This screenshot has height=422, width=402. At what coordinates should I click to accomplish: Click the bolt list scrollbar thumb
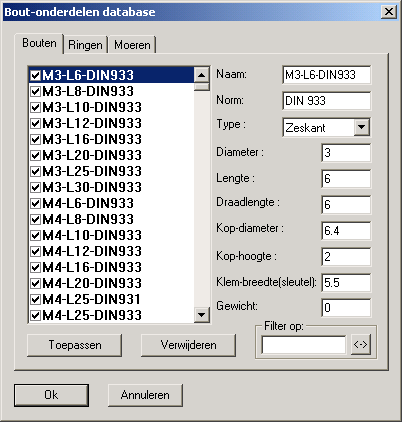tap(202, 87)
